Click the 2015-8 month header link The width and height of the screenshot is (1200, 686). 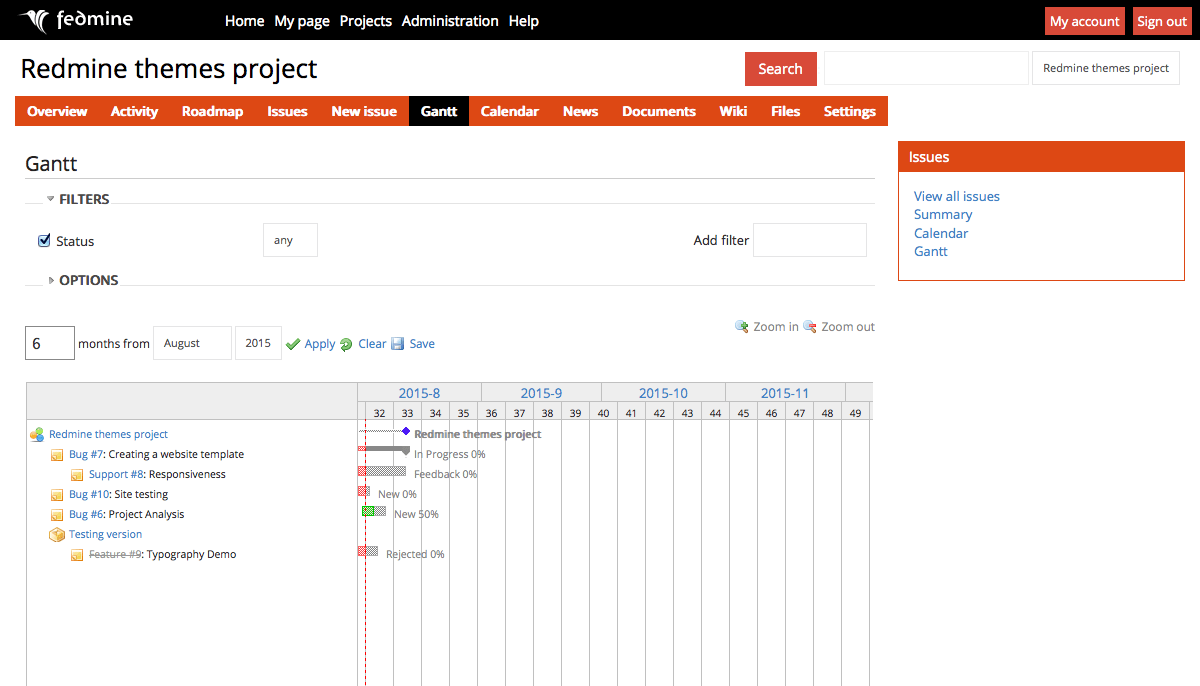coord(419,393)
